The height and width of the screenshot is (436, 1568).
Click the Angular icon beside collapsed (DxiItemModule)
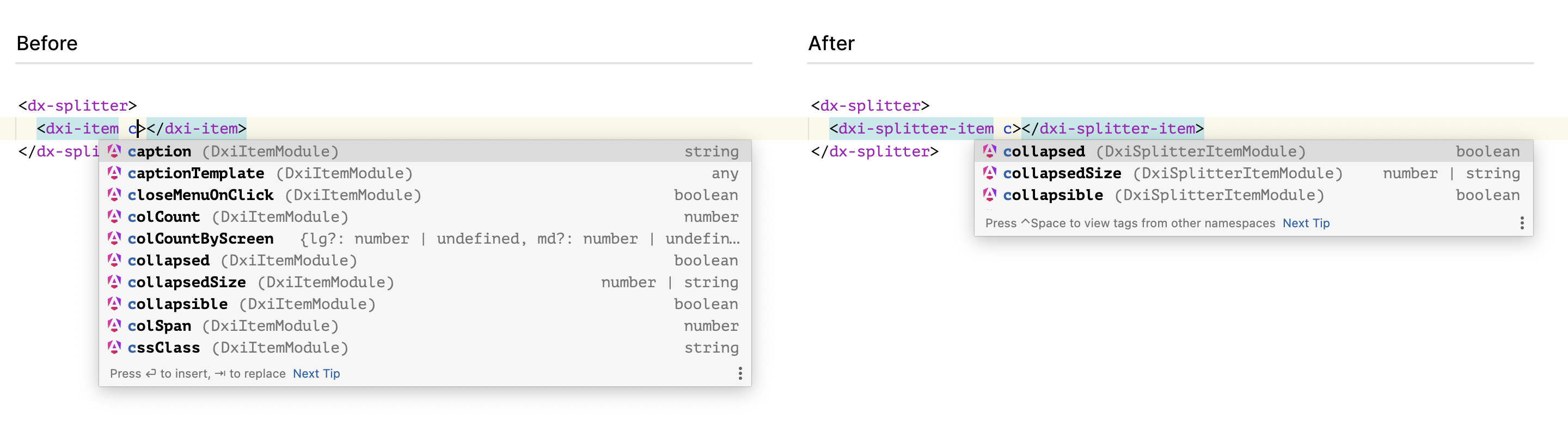tap(114, 260)
